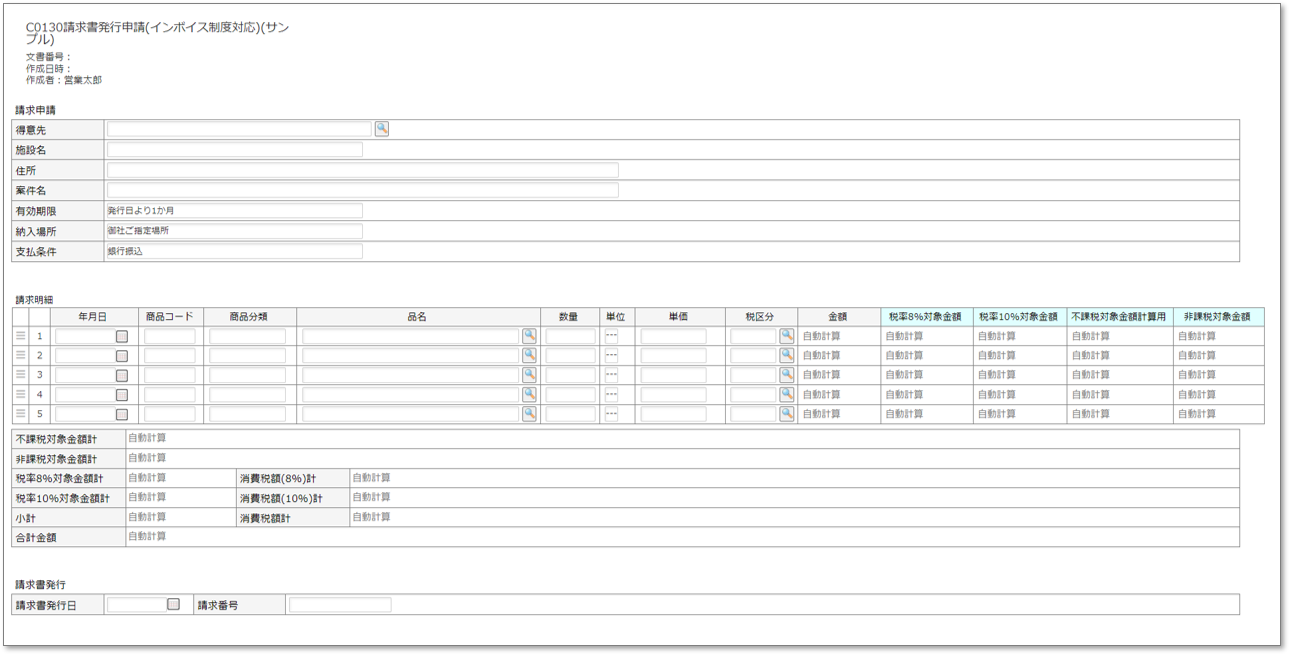Open the 単位 dropdown in row 5
1290x655 pixels.
click(611, 414)
